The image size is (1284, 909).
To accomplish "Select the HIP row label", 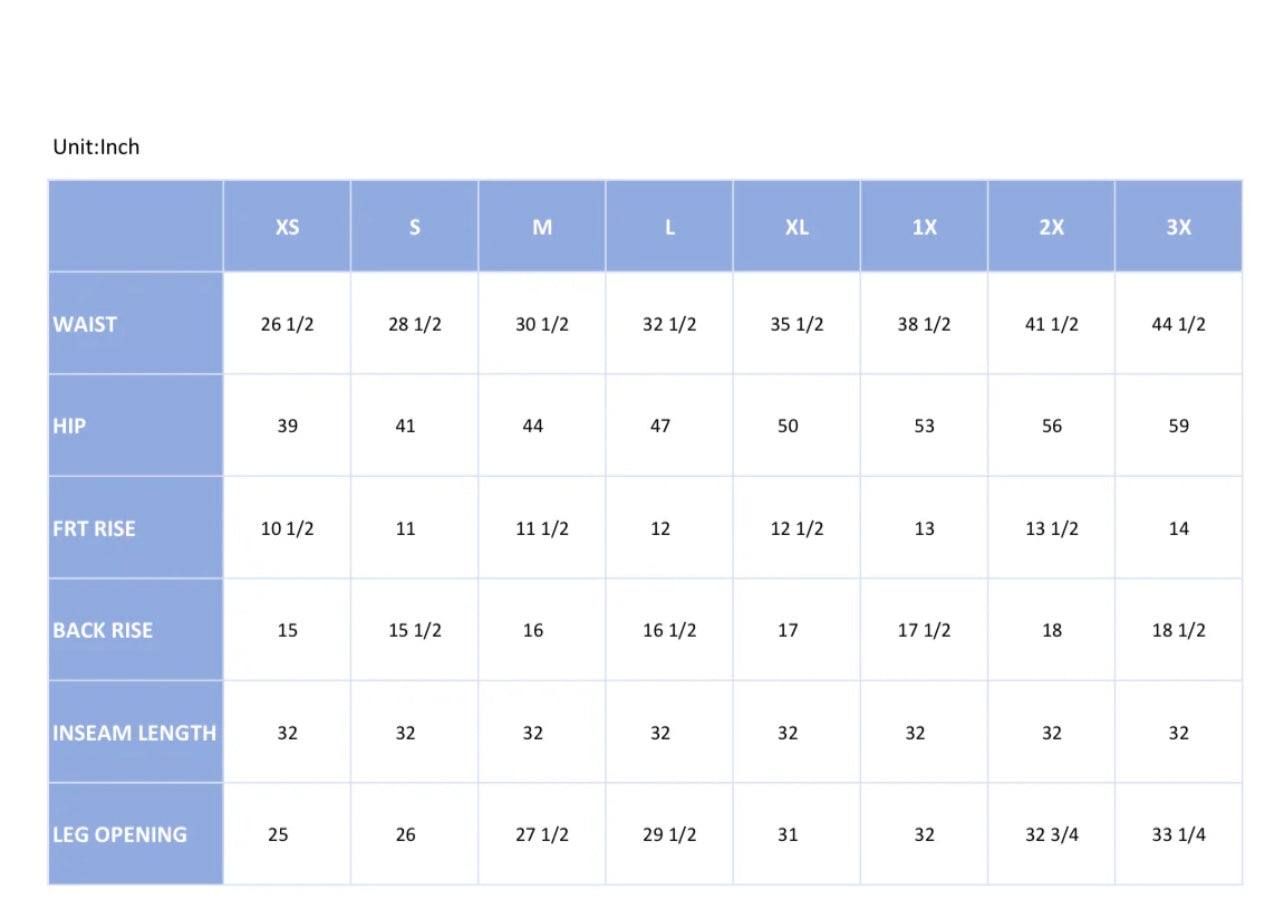I will [69, 426].
